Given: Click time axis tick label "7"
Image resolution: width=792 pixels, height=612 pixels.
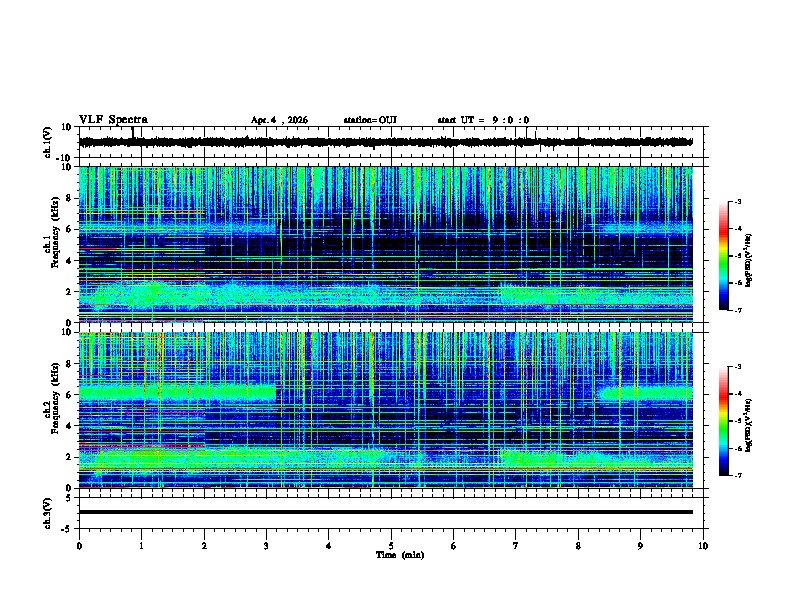Looking at the screenshot, I should coord(516,546).
